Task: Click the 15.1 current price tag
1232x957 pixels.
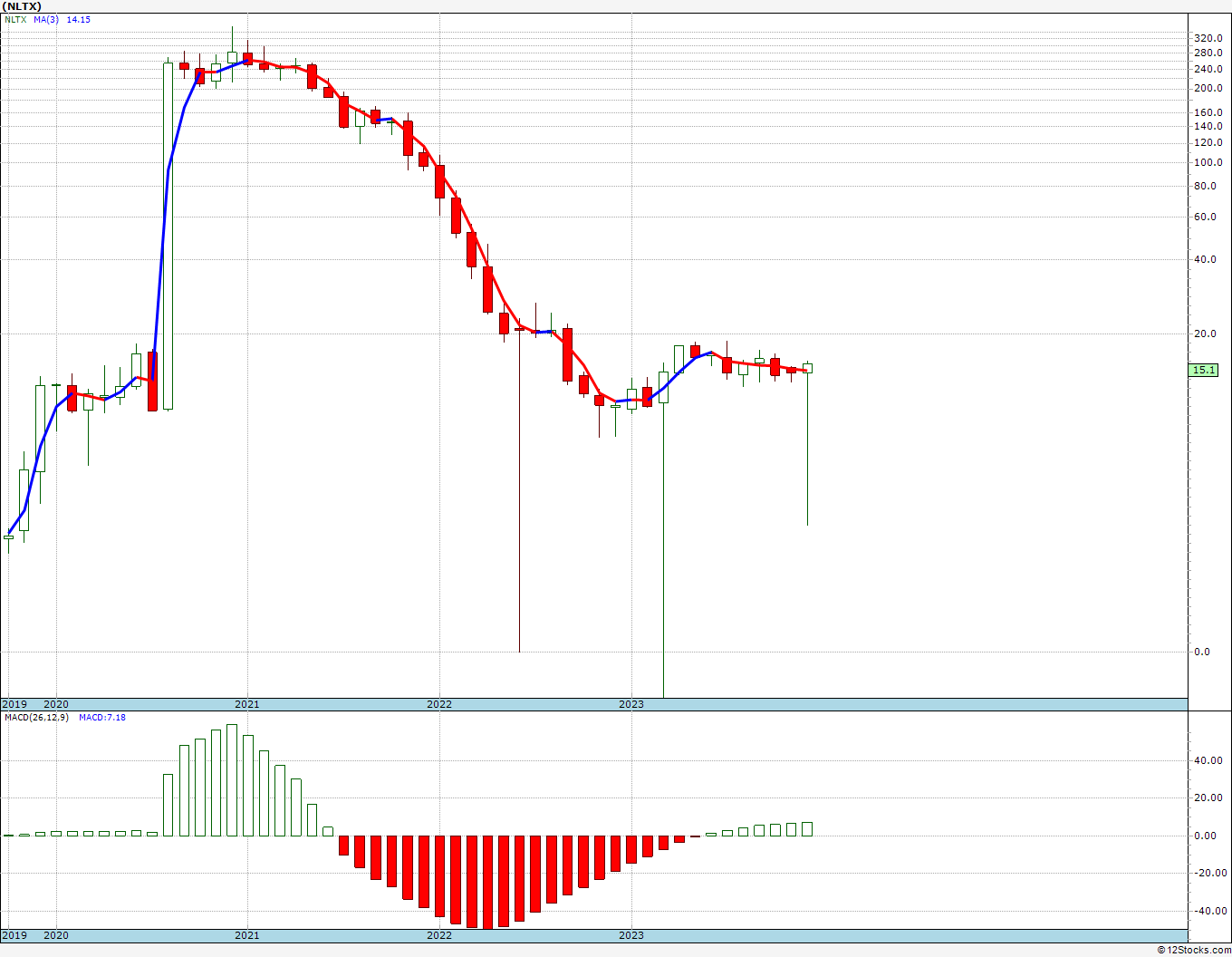Action: (1205, 370)
